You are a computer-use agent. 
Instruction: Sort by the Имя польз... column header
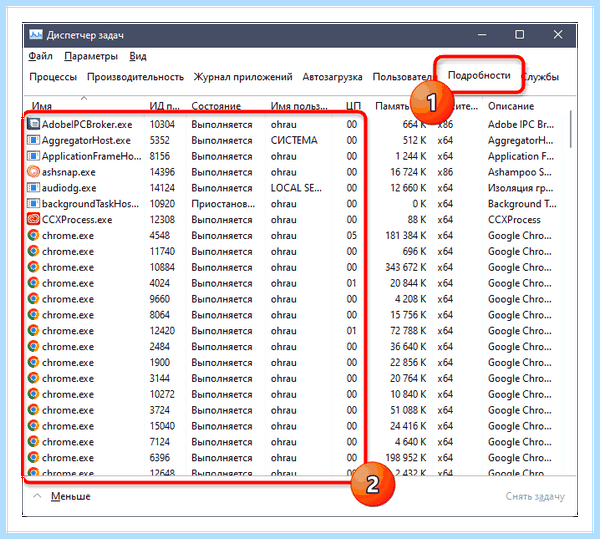(299, 106)
